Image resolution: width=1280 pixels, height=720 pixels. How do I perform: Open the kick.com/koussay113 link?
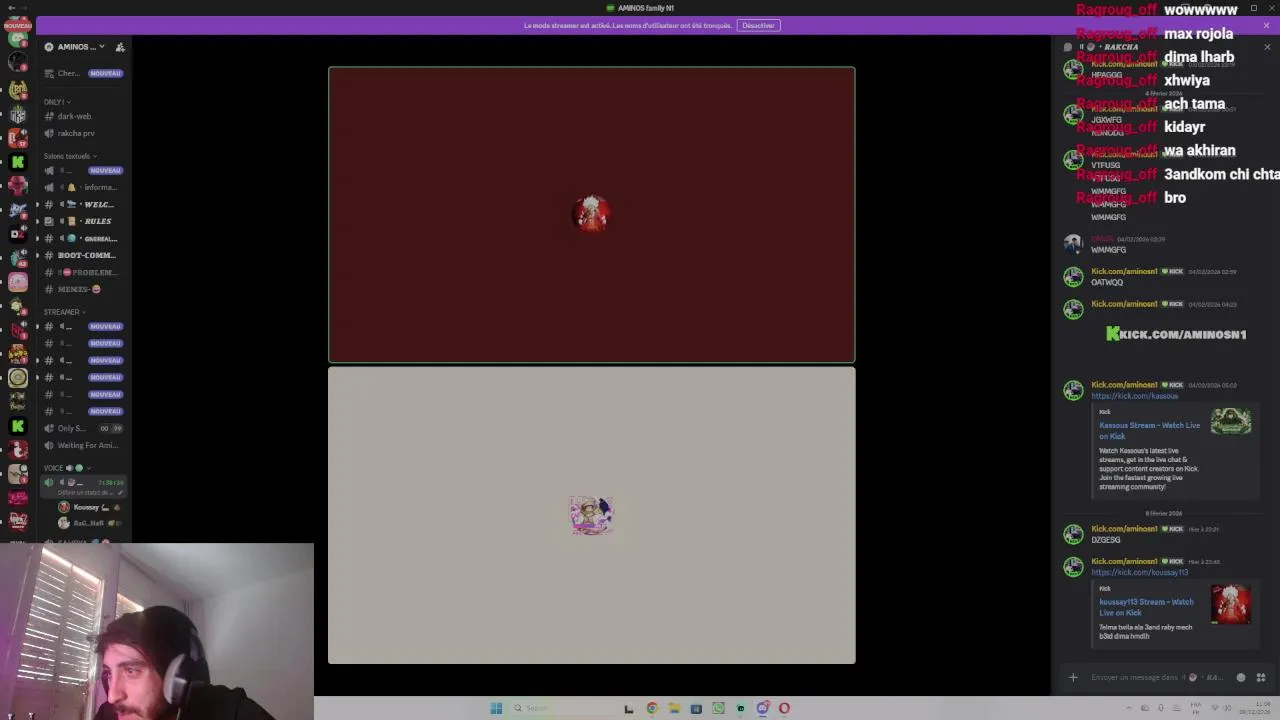pyautogui.click(x=1139, y=572)
